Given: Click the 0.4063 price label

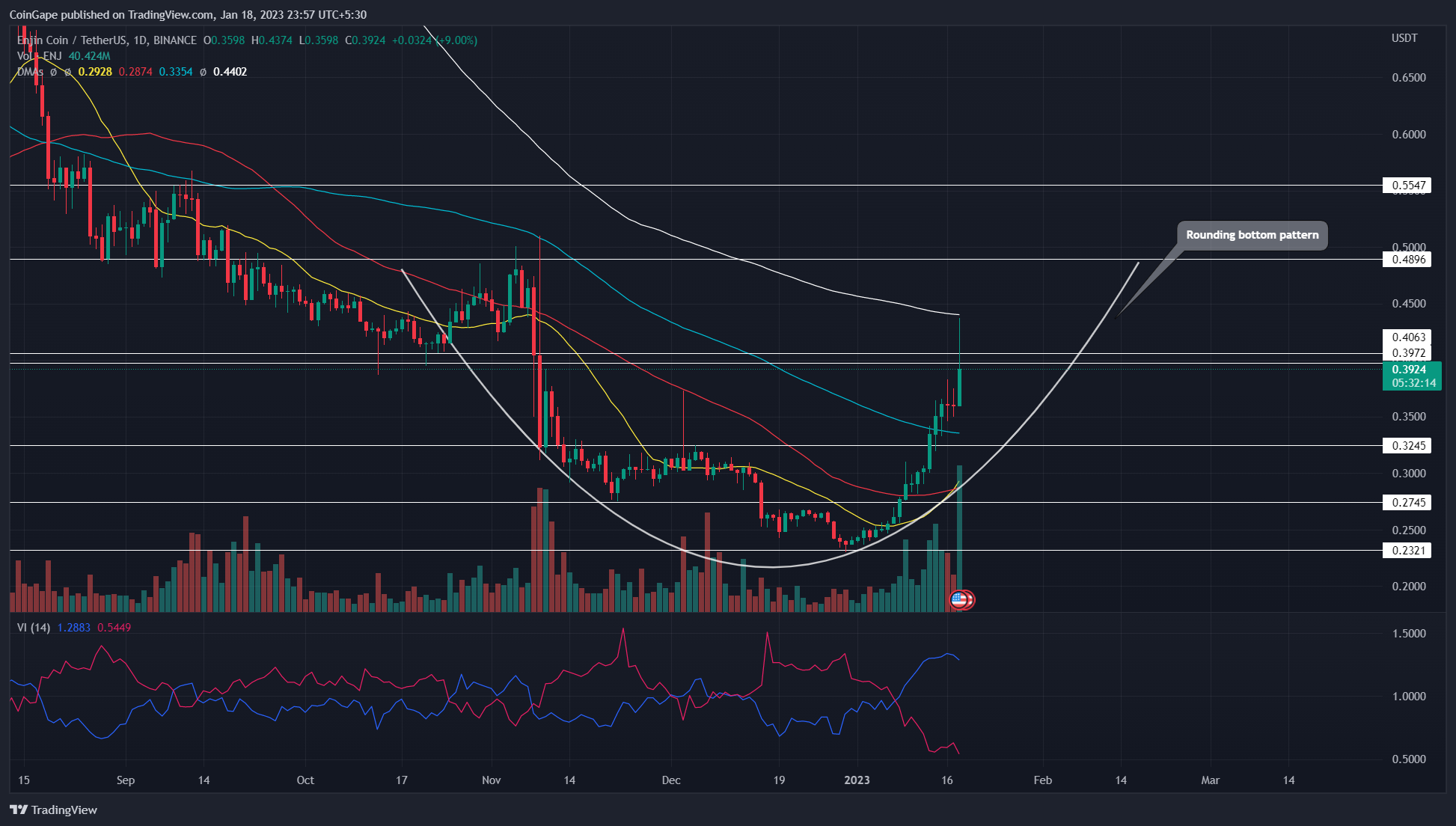Looking at the screenshot, I should (1407, 337).
